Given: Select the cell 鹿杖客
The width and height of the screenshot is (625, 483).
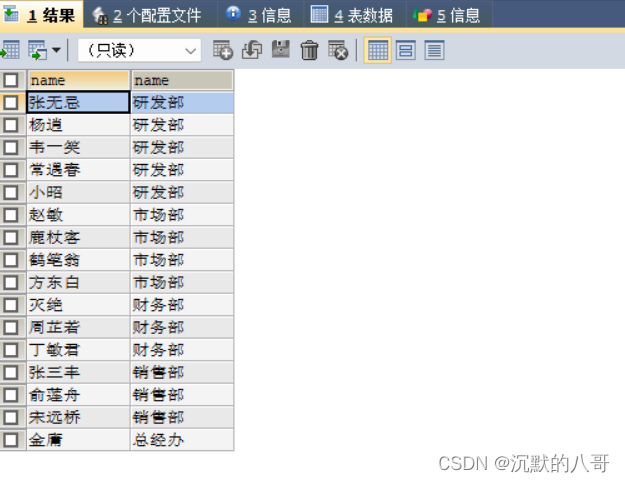Looking at the screenshot, I should coord(79,238).
